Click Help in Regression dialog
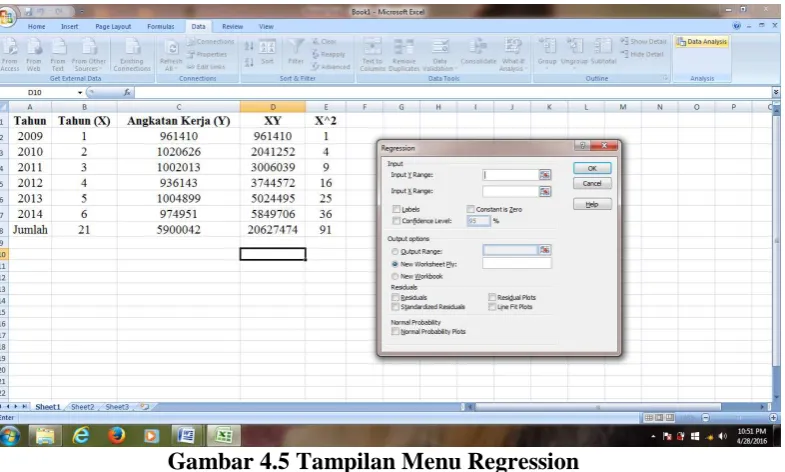The width and height of the screenshot is (785, 472). pyautogui.click(x=592, y=204)
